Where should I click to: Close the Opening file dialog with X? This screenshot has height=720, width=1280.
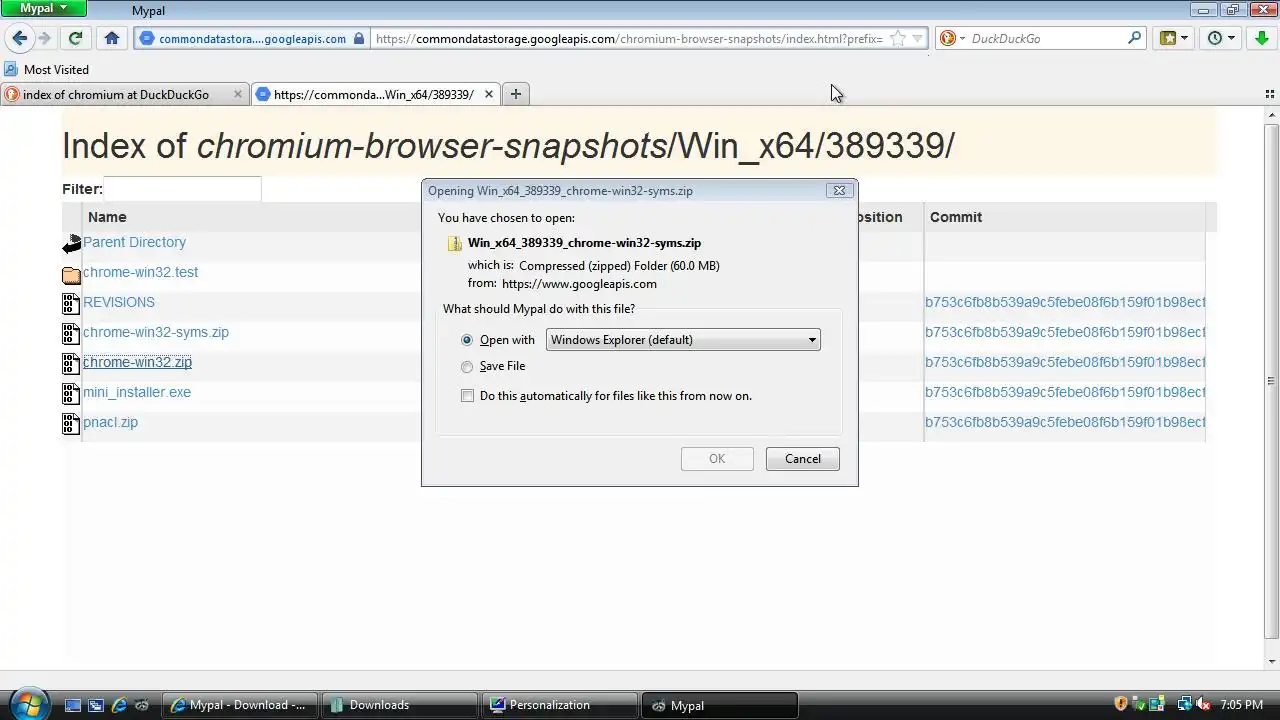839,190
